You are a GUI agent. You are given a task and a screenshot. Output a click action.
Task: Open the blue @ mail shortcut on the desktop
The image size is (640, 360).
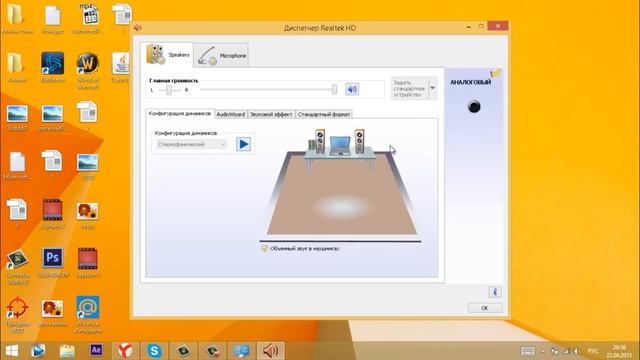pyautogui.click(x=88, y=314)
